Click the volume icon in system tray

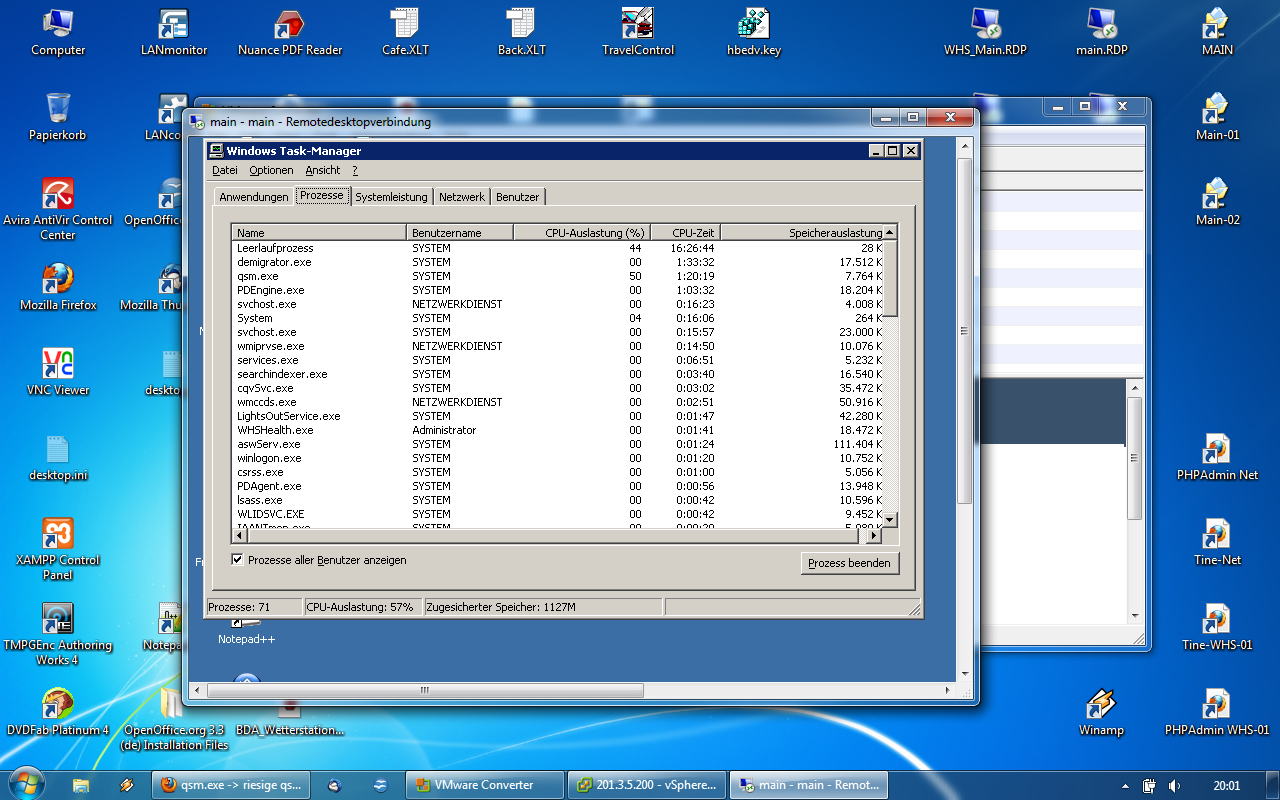(1174, 786)
